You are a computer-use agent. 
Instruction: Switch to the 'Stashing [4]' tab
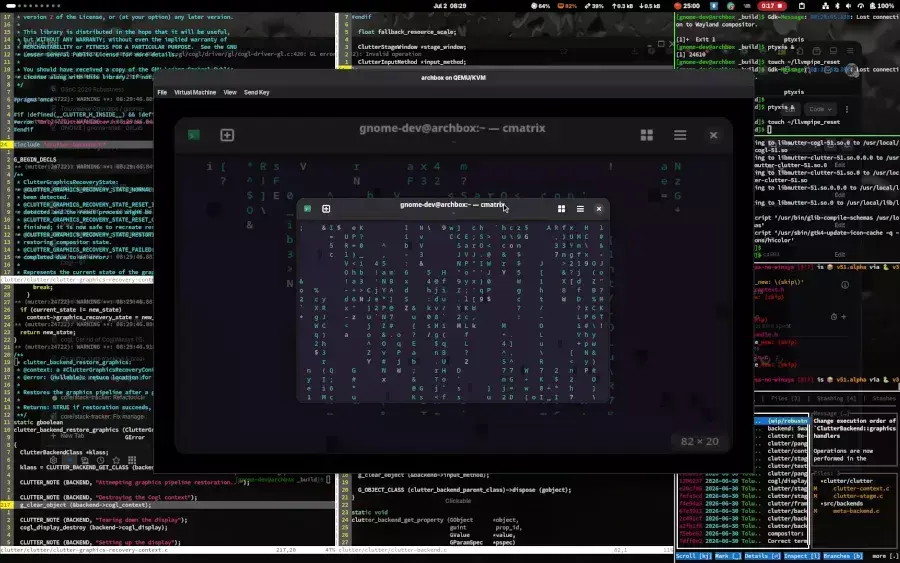[x=836, y=398]
